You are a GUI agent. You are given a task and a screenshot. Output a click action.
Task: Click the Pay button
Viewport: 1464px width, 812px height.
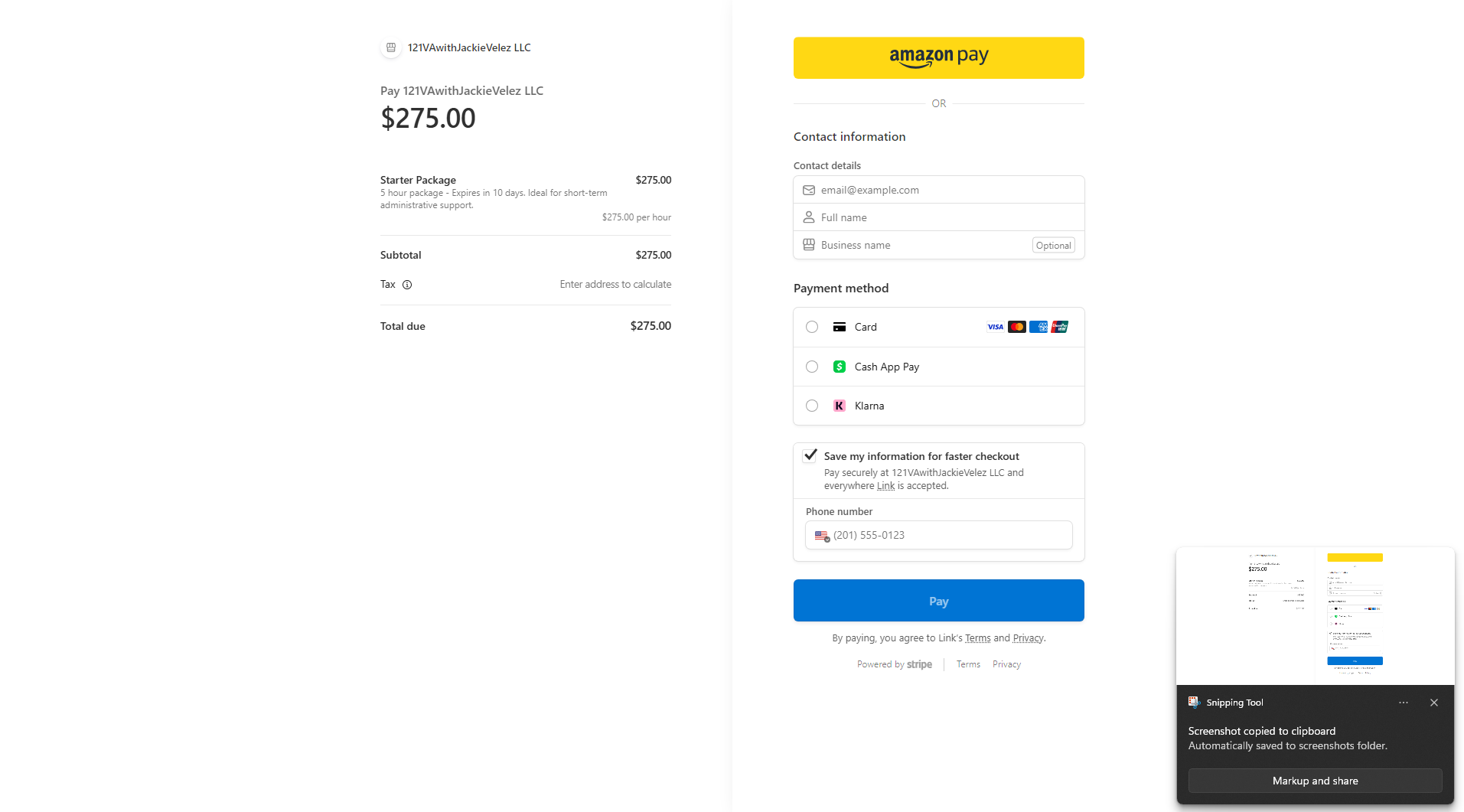938,600
